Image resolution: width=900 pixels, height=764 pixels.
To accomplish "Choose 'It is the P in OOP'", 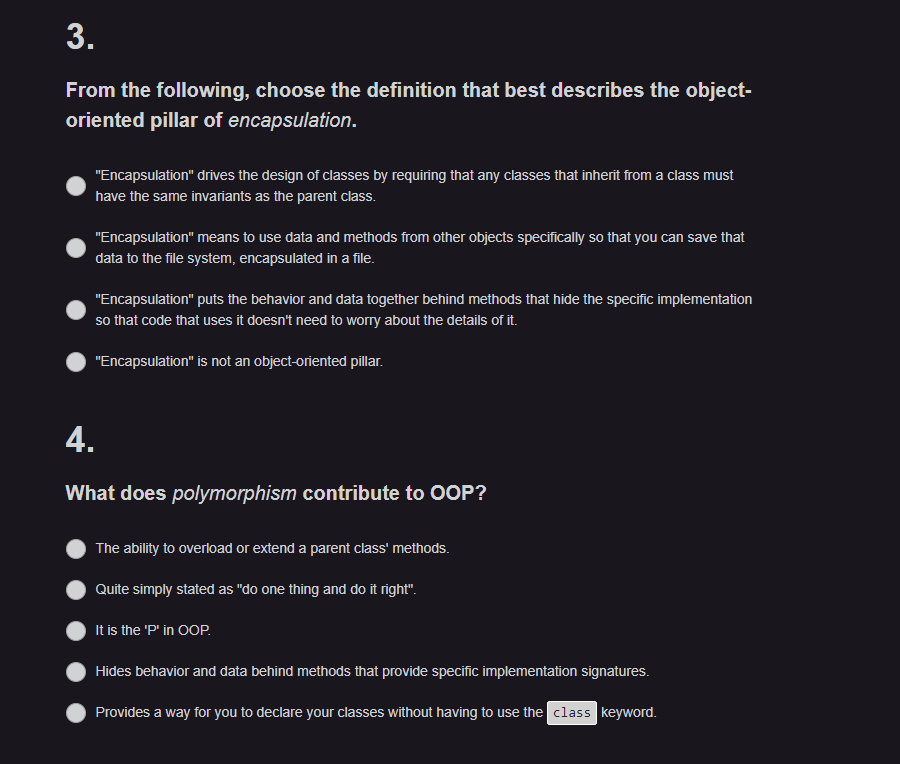I will 75,630.
